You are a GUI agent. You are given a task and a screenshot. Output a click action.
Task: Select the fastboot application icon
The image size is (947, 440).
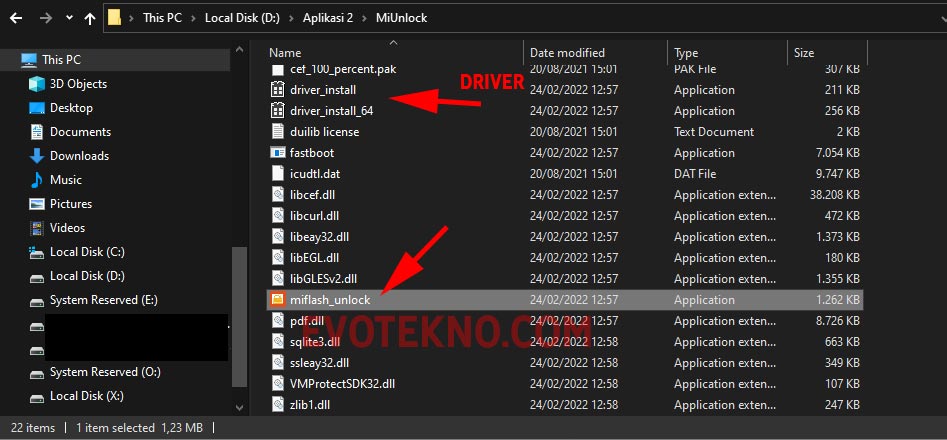point(279,153)
